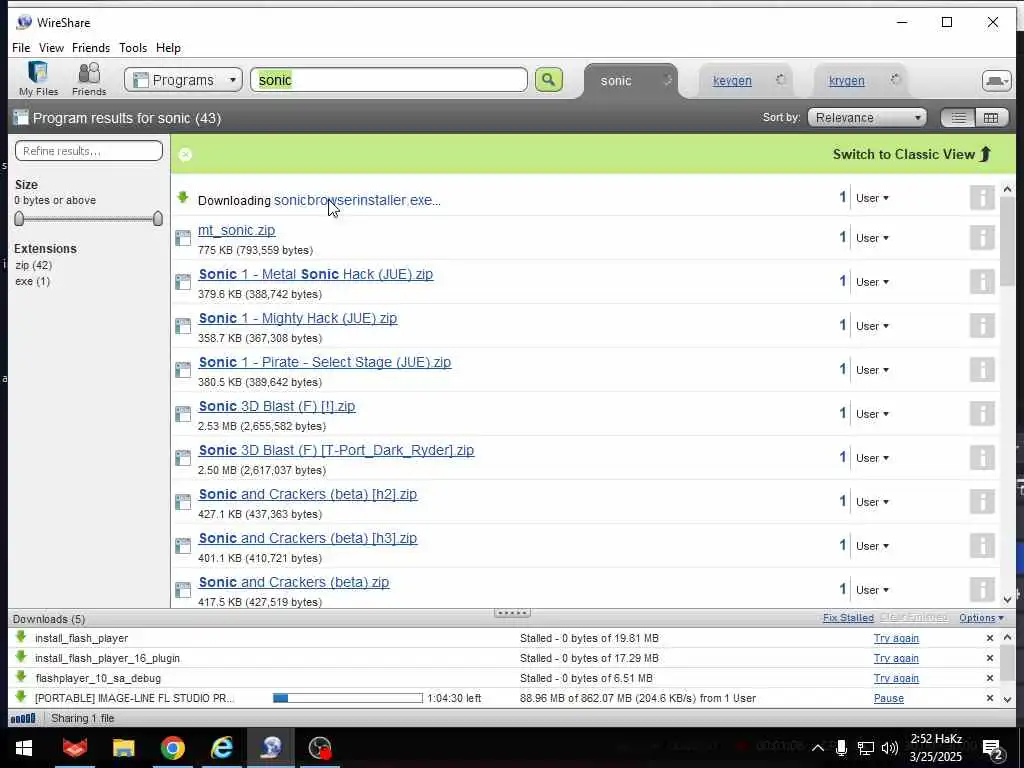The width and height of the screenshot is (1024, 768).
Task: Dismiss the green banner with its close icon
Action: tap(185, 154)
